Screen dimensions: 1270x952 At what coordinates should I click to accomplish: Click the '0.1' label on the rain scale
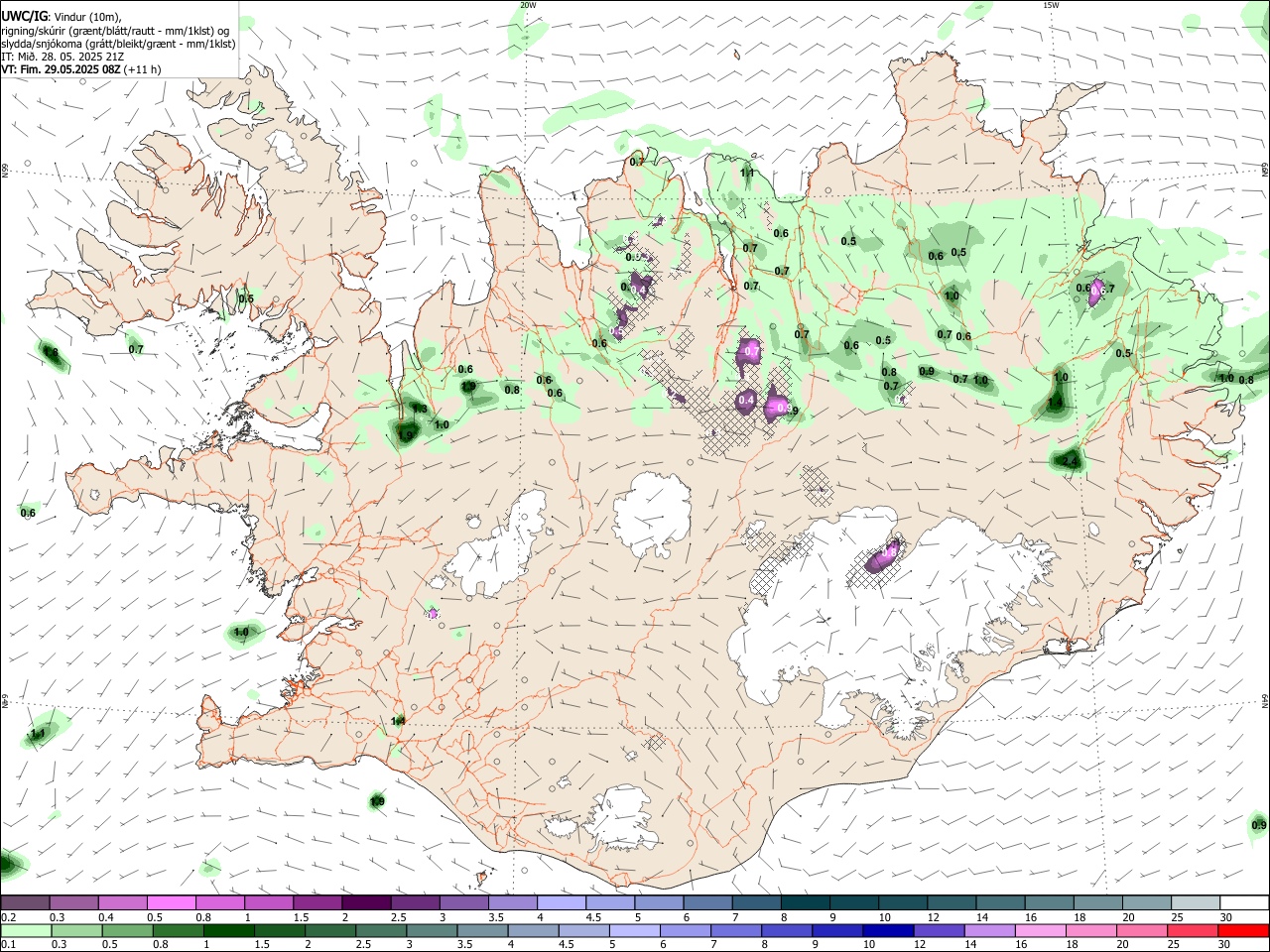pos(9,945)
